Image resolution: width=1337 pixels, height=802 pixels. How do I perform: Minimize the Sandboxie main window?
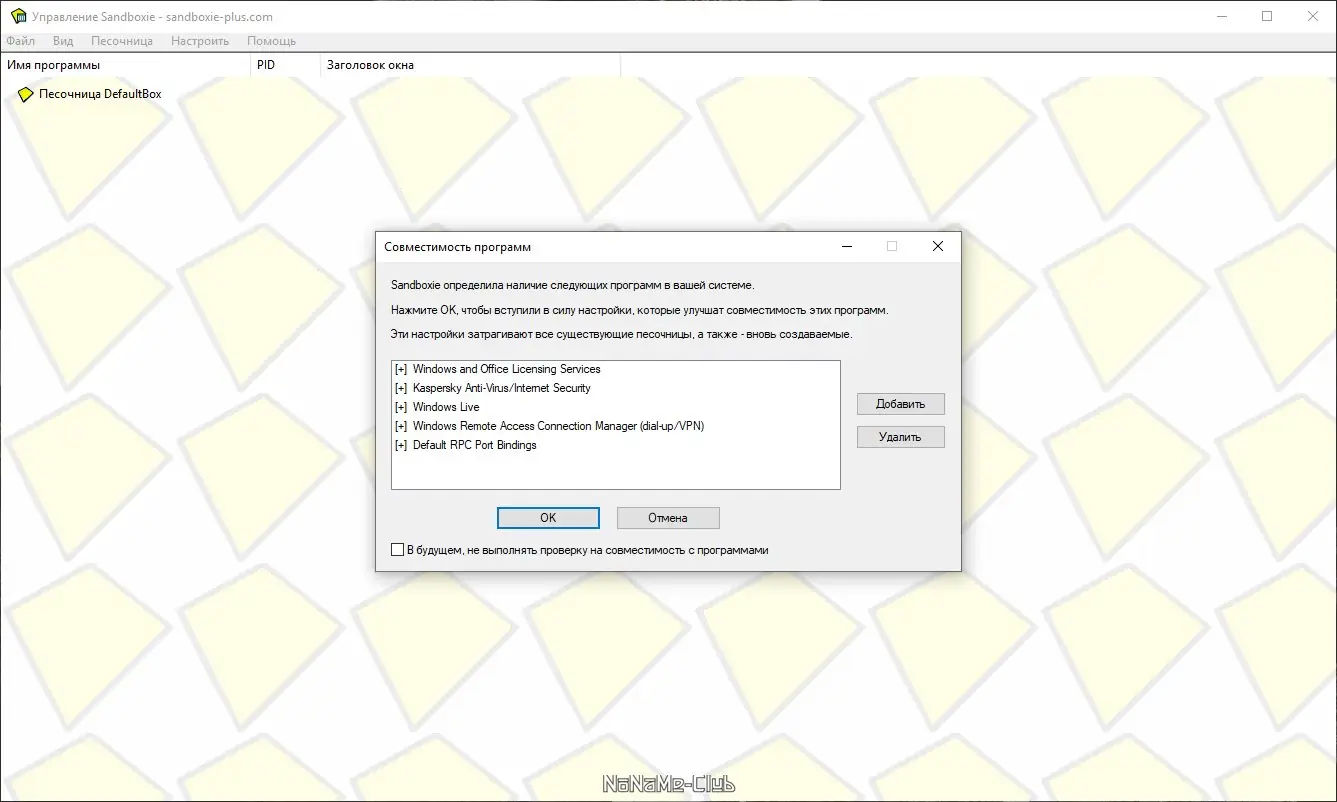(x=1222, y=16)
